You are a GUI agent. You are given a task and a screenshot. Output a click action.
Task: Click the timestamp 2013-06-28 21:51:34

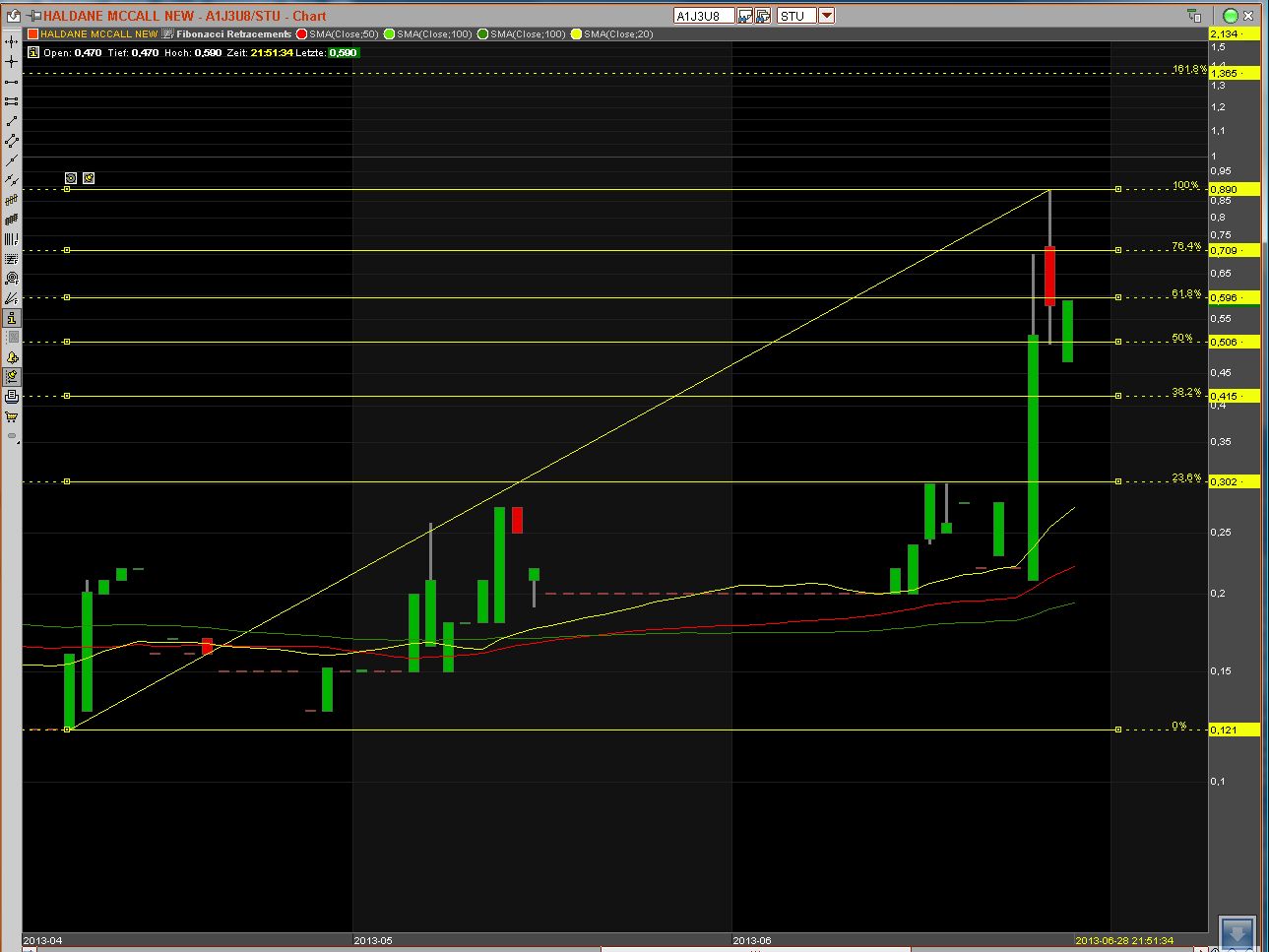click(1124, 941)
